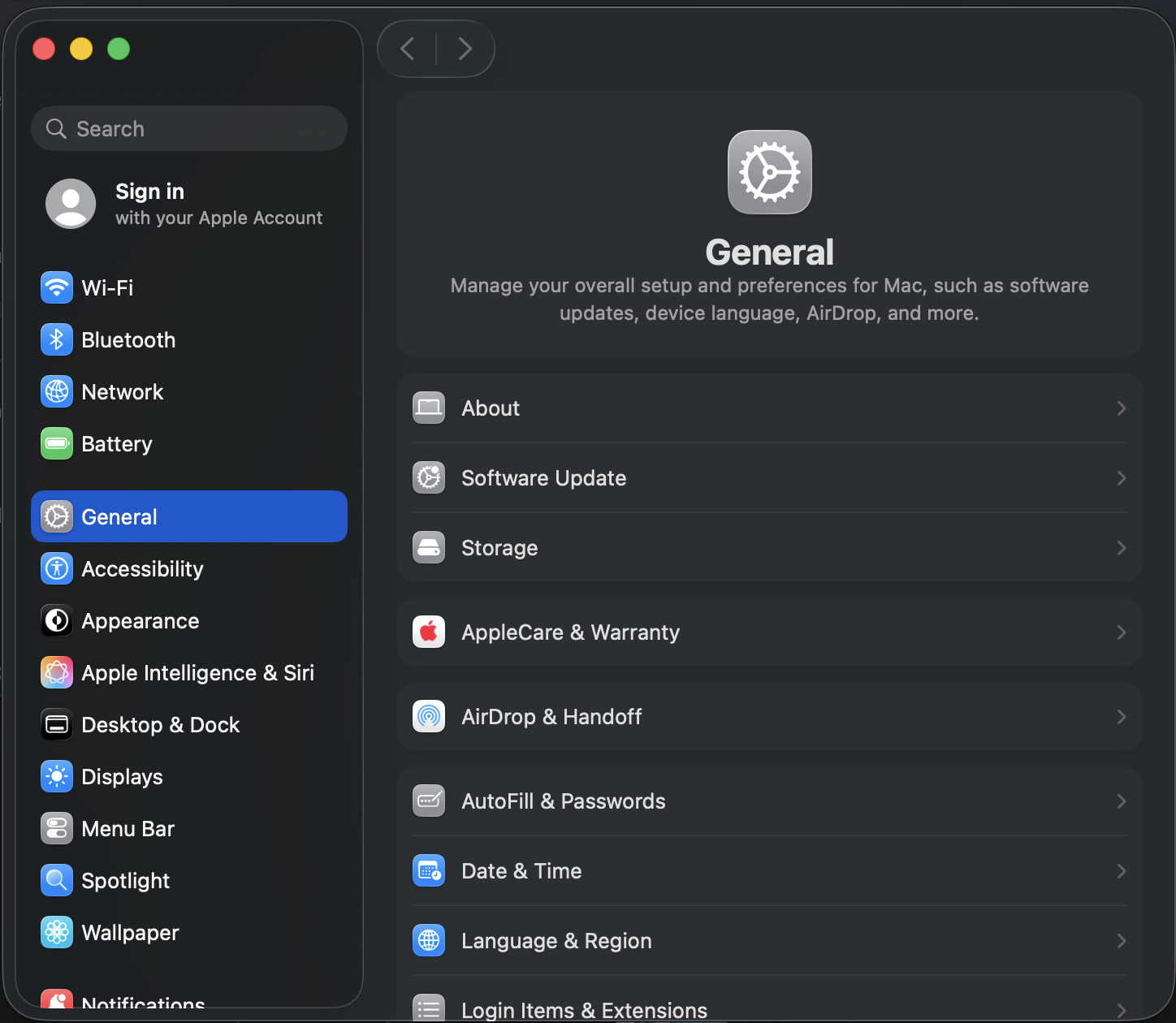Screen dimensions: 1176x1023
Task: Go back using the back arrow
Action: [408, 49]
